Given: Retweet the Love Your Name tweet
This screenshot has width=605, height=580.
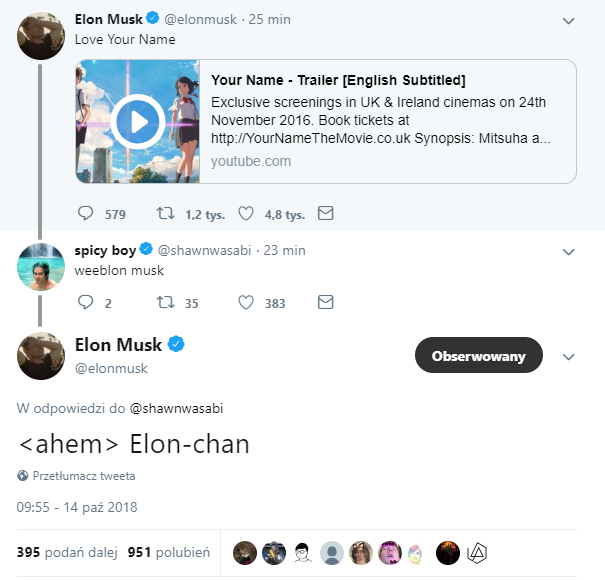Looking at the screenshot, I should coord(166,213).
